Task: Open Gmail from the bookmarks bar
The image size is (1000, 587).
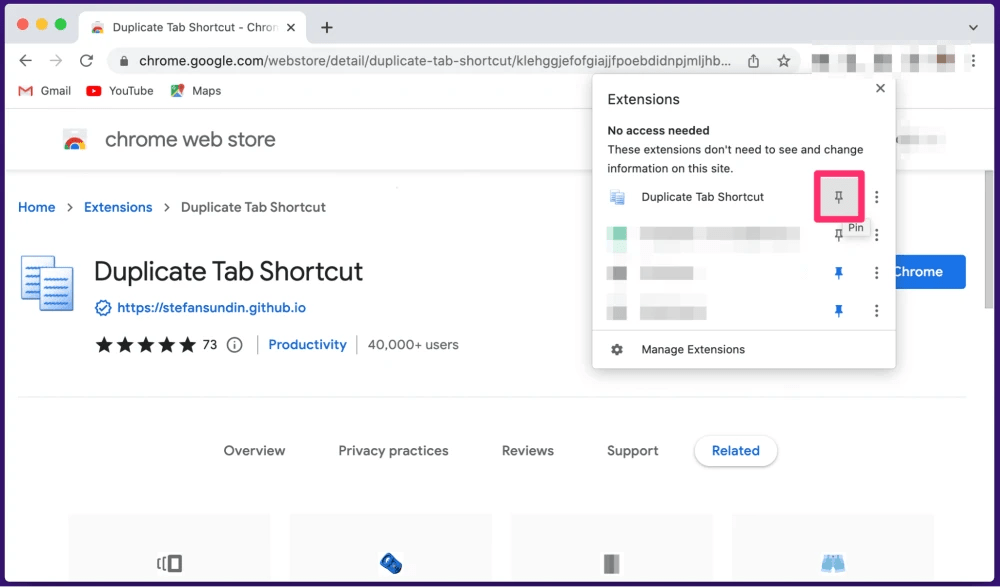Action: click(44, 91)
